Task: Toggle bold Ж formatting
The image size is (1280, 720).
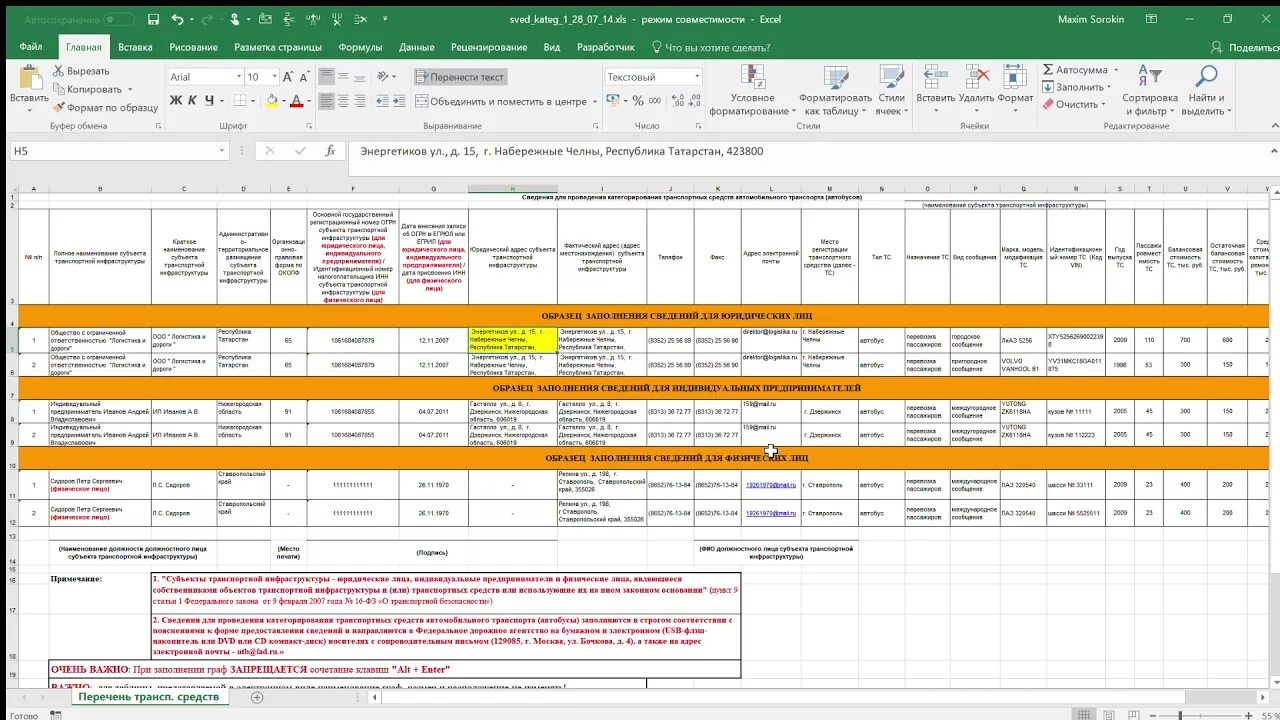Action: pyautogui.click(x=175, y=100)
